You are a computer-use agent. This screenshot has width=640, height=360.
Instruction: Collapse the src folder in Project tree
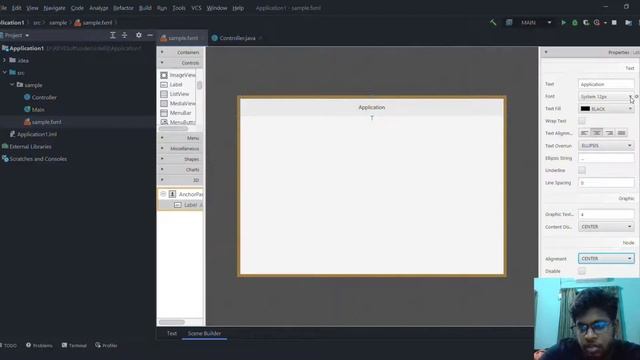[x=4, y=73]
